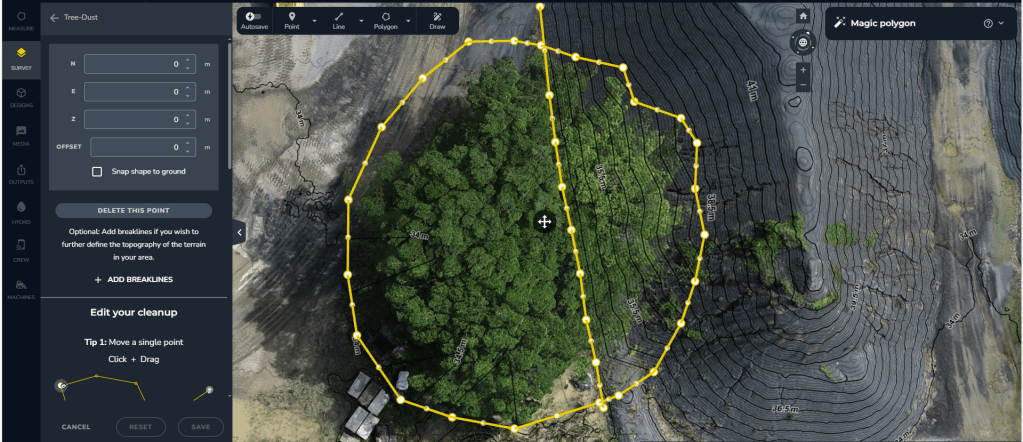Click the E coordinate input field
1023x442 pixels.
coord(140,92)
